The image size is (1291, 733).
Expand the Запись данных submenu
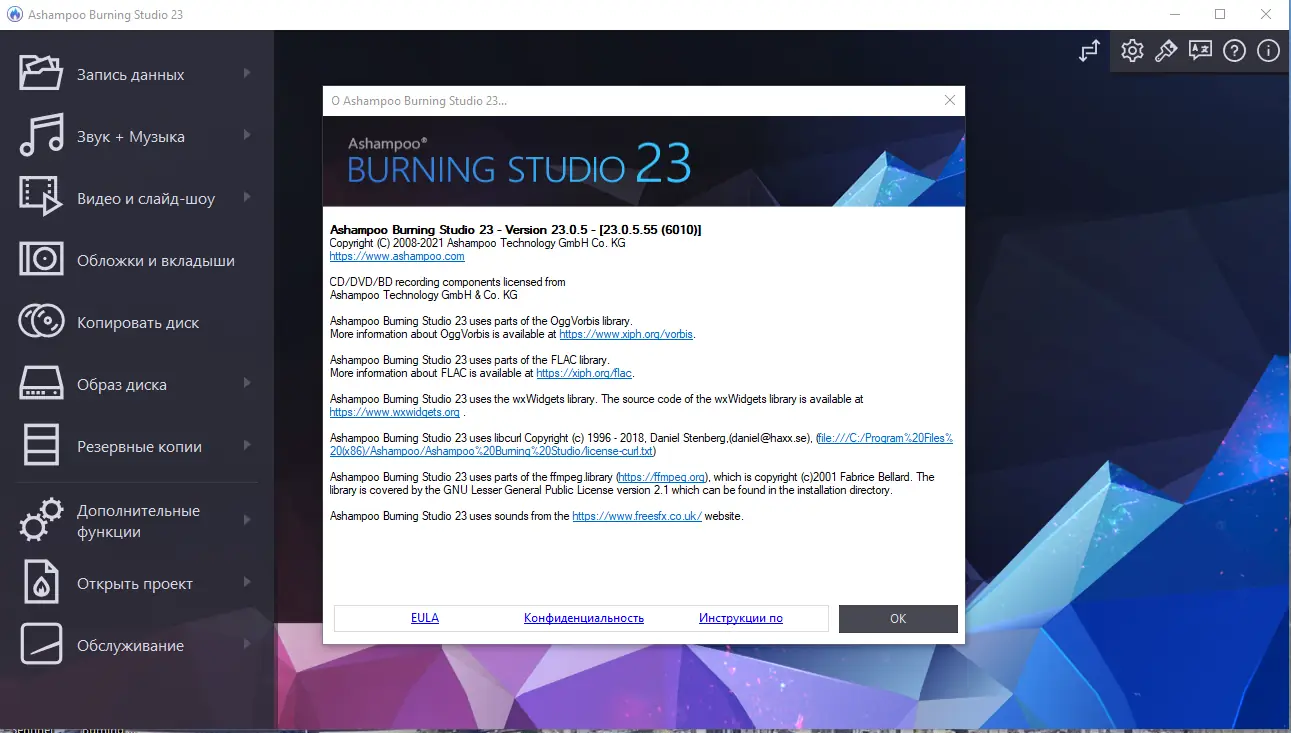coord(249,74)
